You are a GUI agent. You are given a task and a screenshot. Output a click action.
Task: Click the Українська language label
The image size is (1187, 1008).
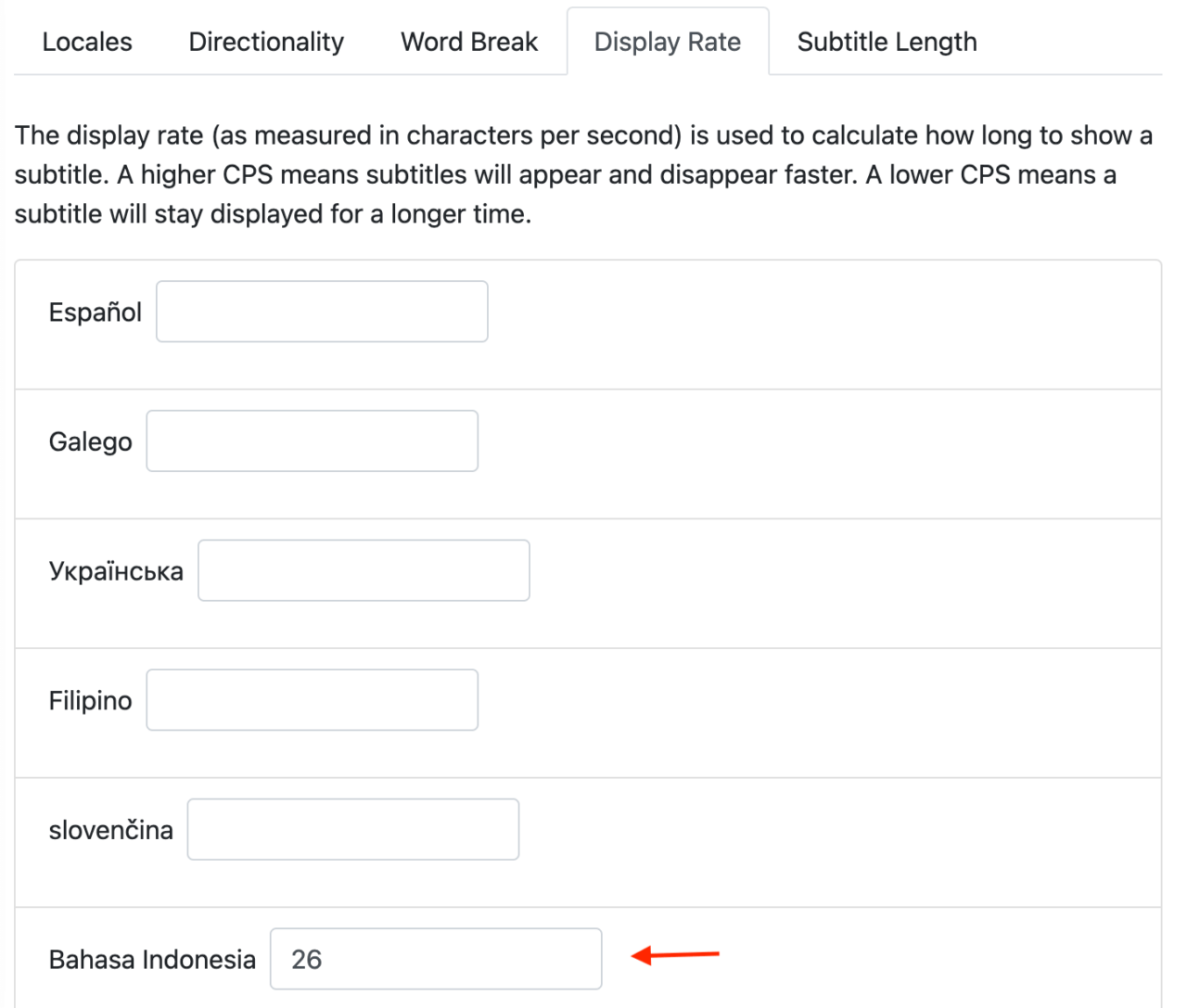tap(115, 570)
